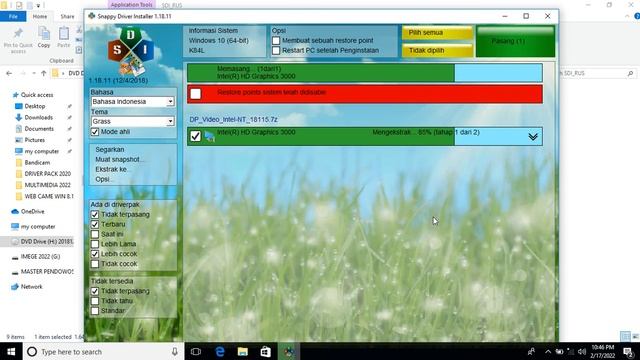Show hidden tray icons chevron

(x=548, y=351)
